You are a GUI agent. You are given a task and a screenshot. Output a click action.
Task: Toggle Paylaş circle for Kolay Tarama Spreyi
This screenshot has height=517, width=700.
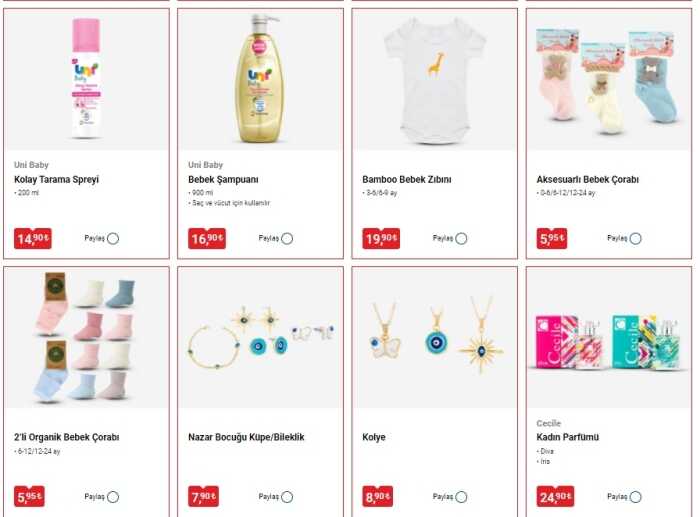click(x=113, y=238)
